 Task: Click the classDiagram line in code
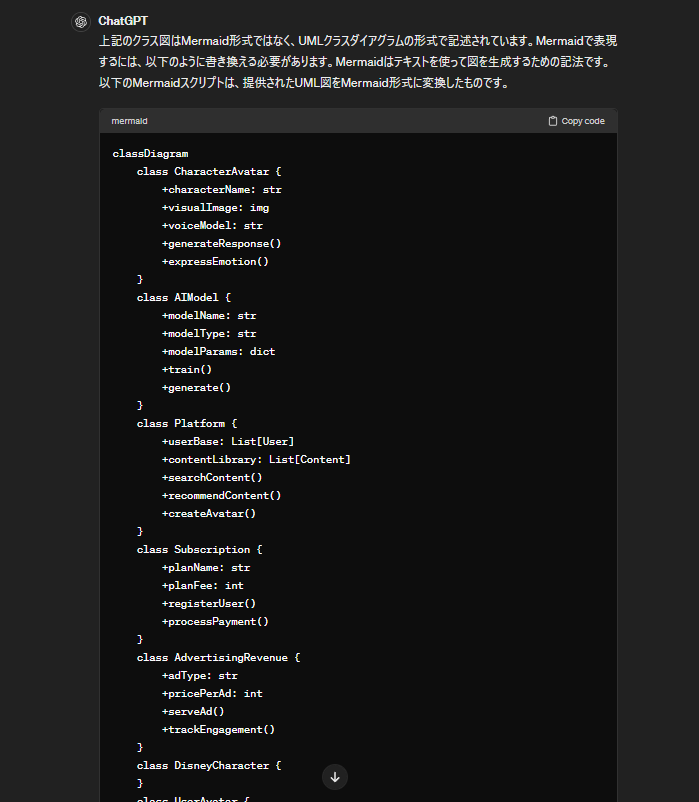[x=150, y=153]
